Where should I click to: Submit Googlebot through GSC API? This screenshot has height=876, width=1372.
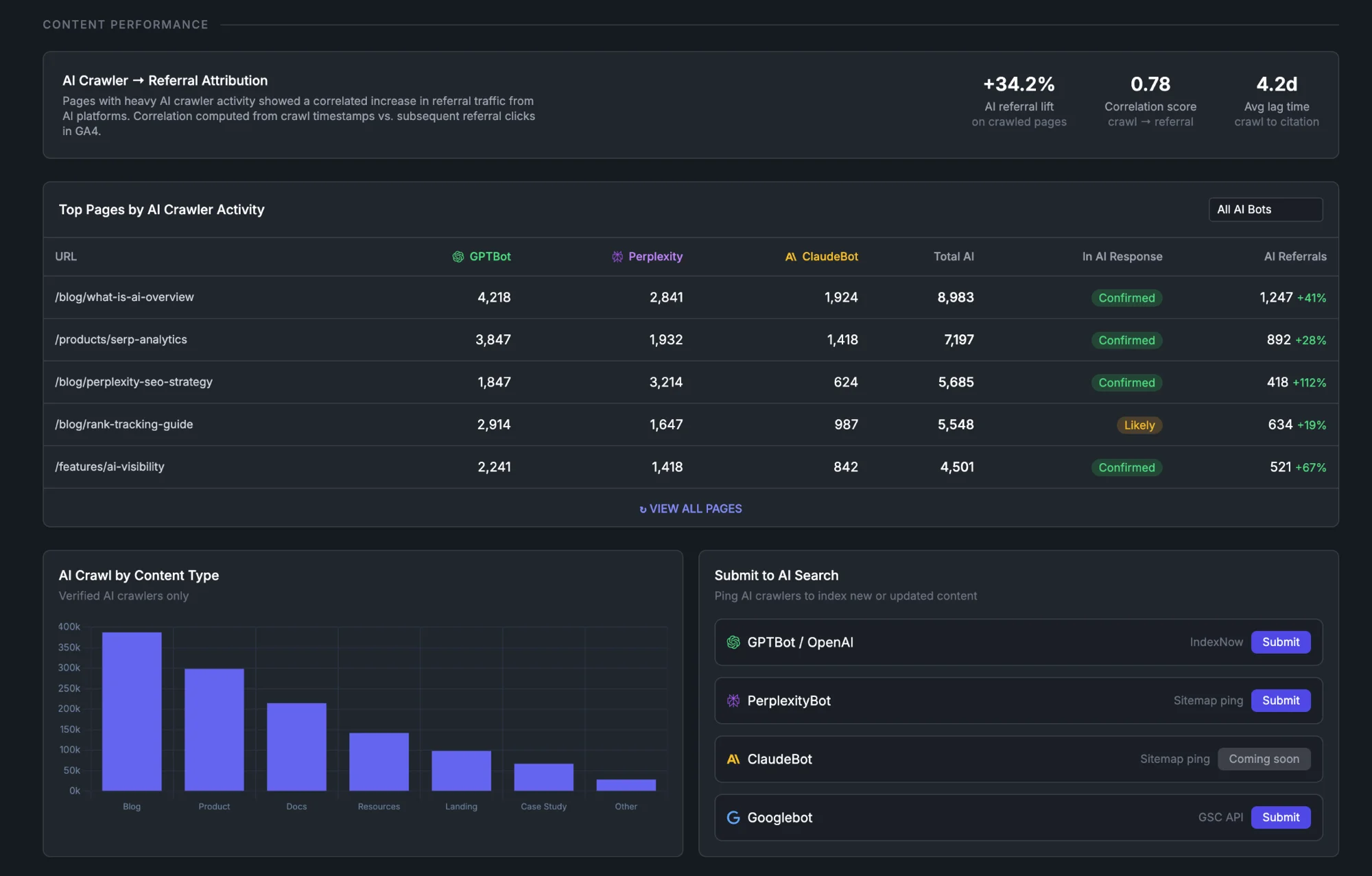(1280, 817)
